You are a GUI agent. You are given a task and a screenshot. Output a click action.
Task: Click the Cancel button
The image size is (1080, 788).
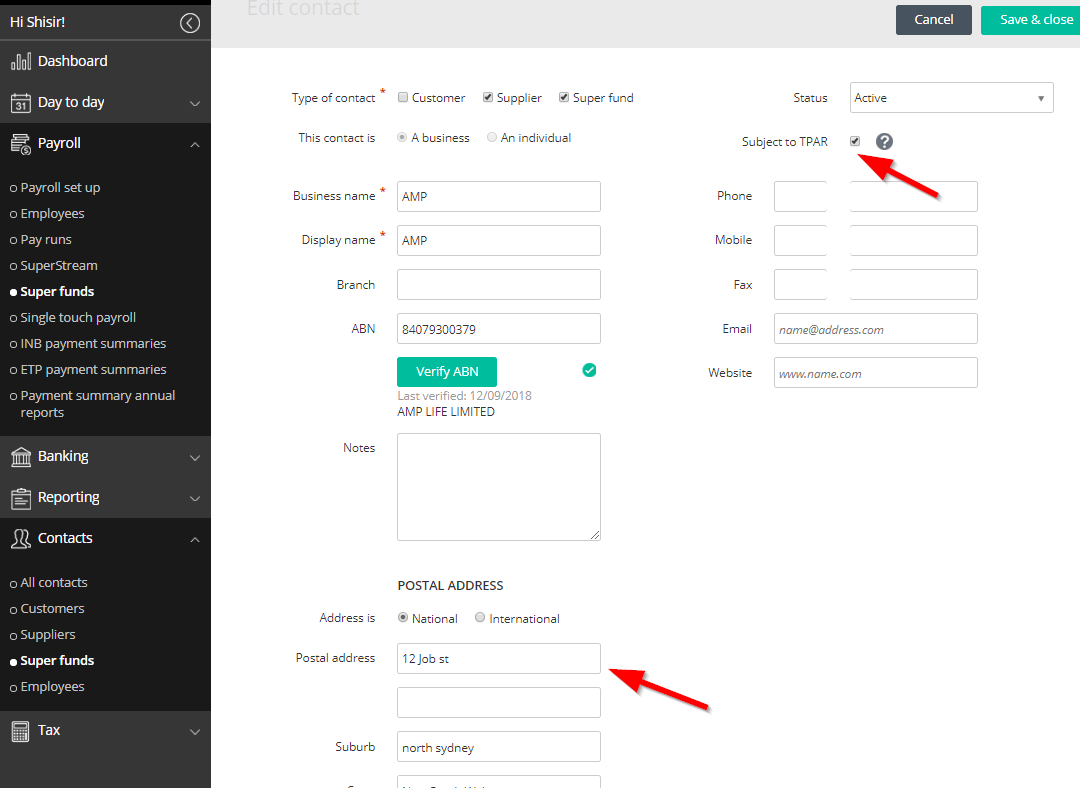click(933, 20)
